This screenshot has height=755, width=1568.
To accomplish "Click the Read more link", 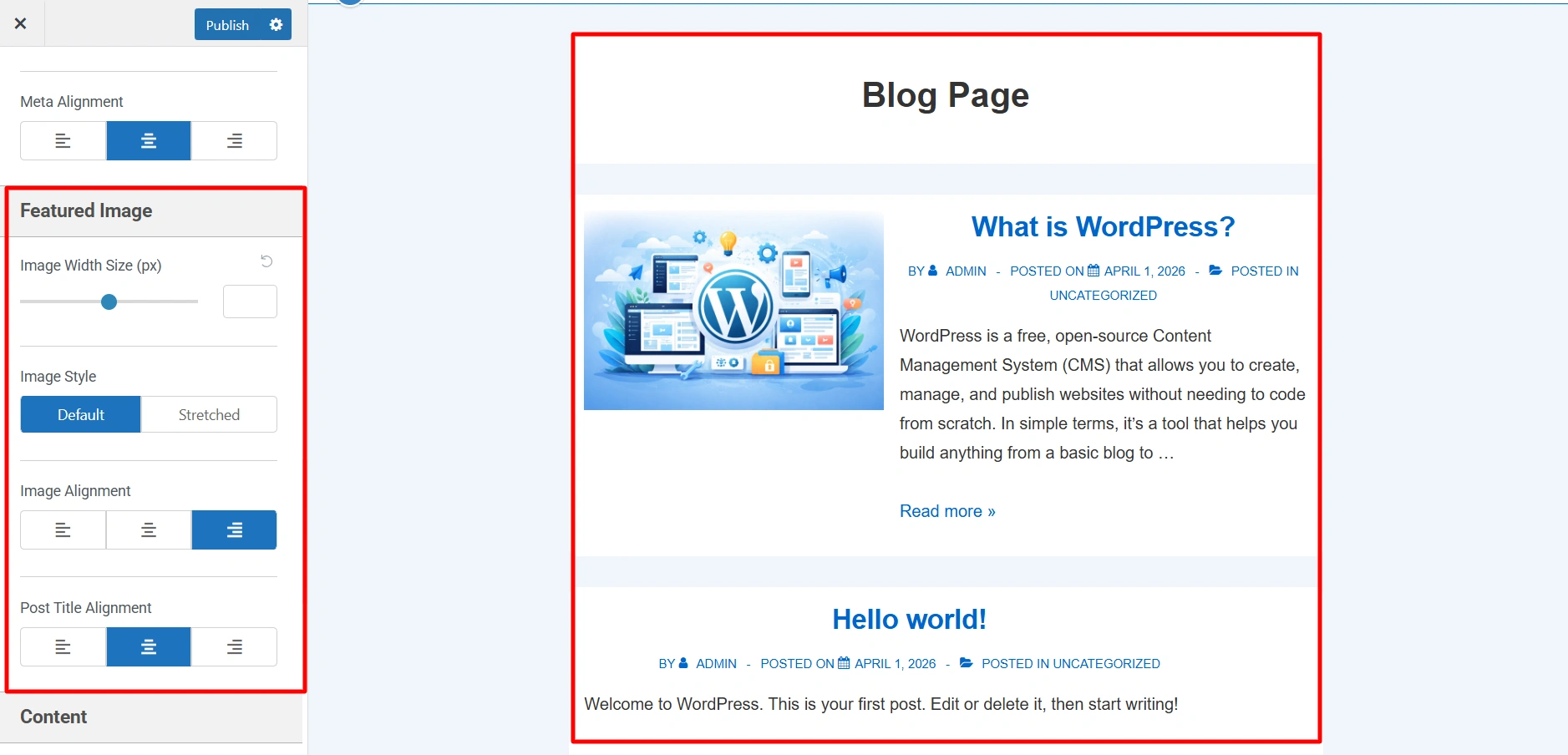I will [947, 511].
